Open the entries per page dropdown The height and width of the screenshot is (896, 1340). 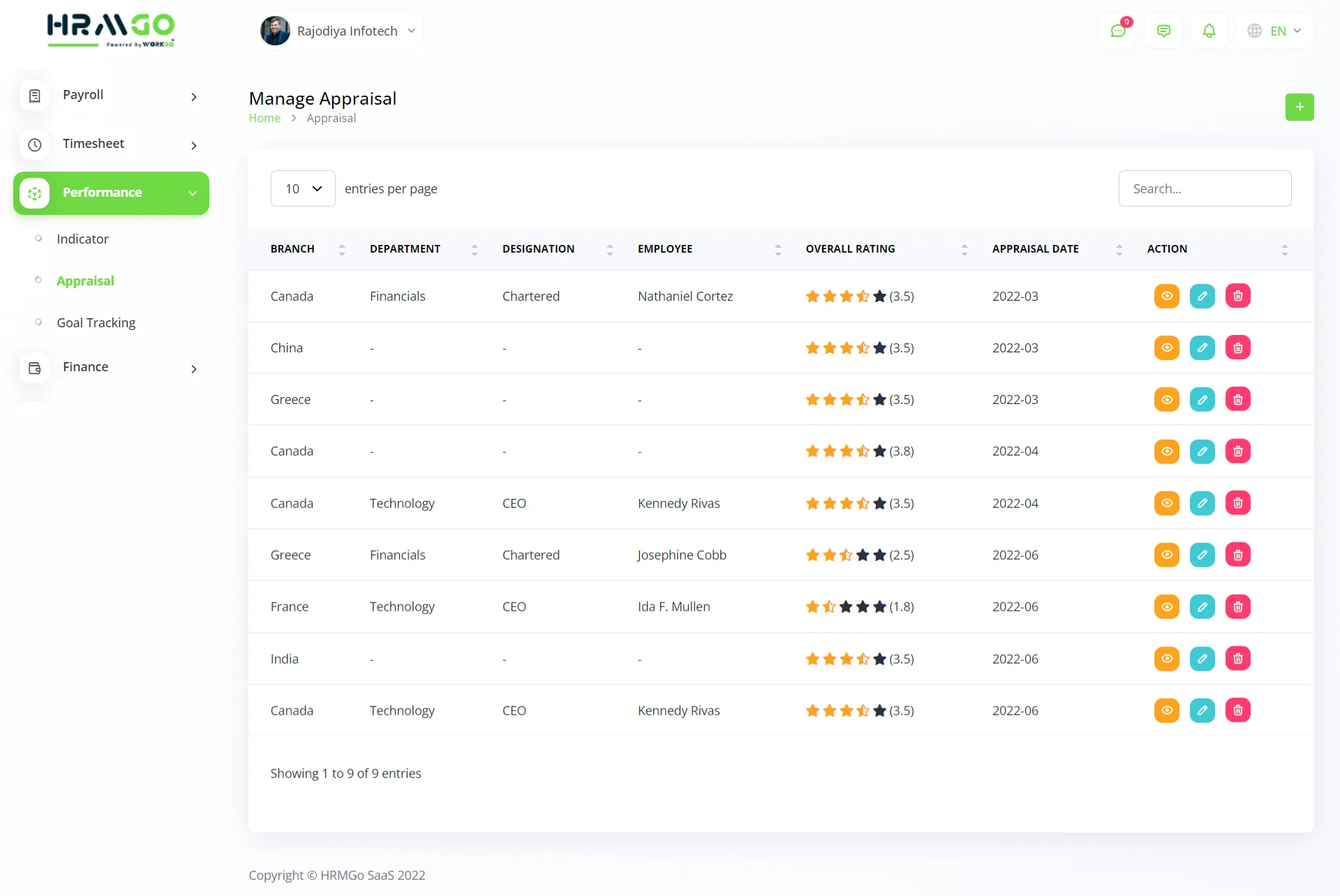pos(303,188)
